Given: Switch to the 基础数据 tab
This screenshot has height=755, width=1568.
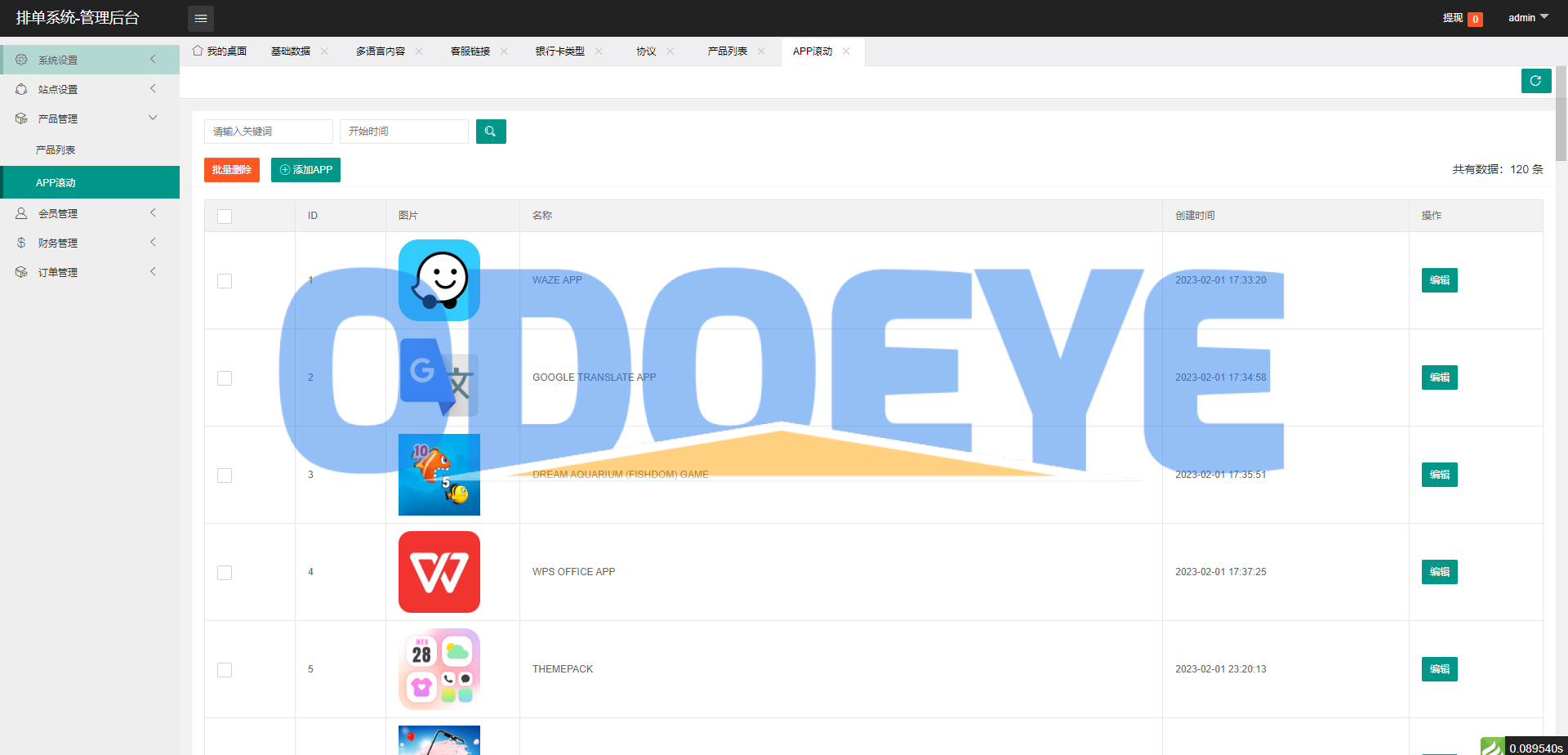Looking at the screenshot, I should point(291,51).
